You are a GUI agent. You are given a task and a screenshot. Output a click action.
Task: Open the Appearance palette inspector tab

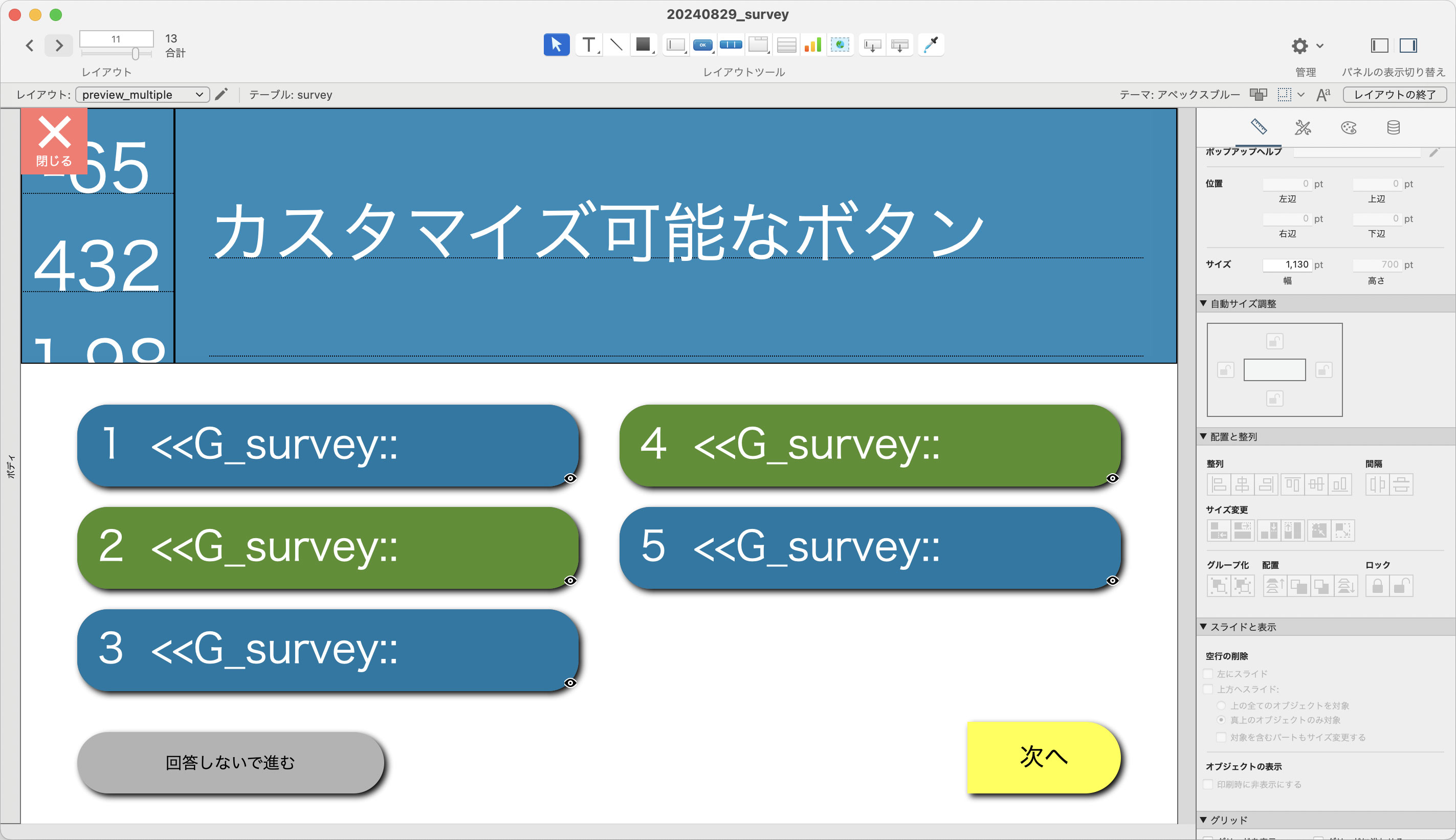pyautogui.click(x=1349, y=127)
